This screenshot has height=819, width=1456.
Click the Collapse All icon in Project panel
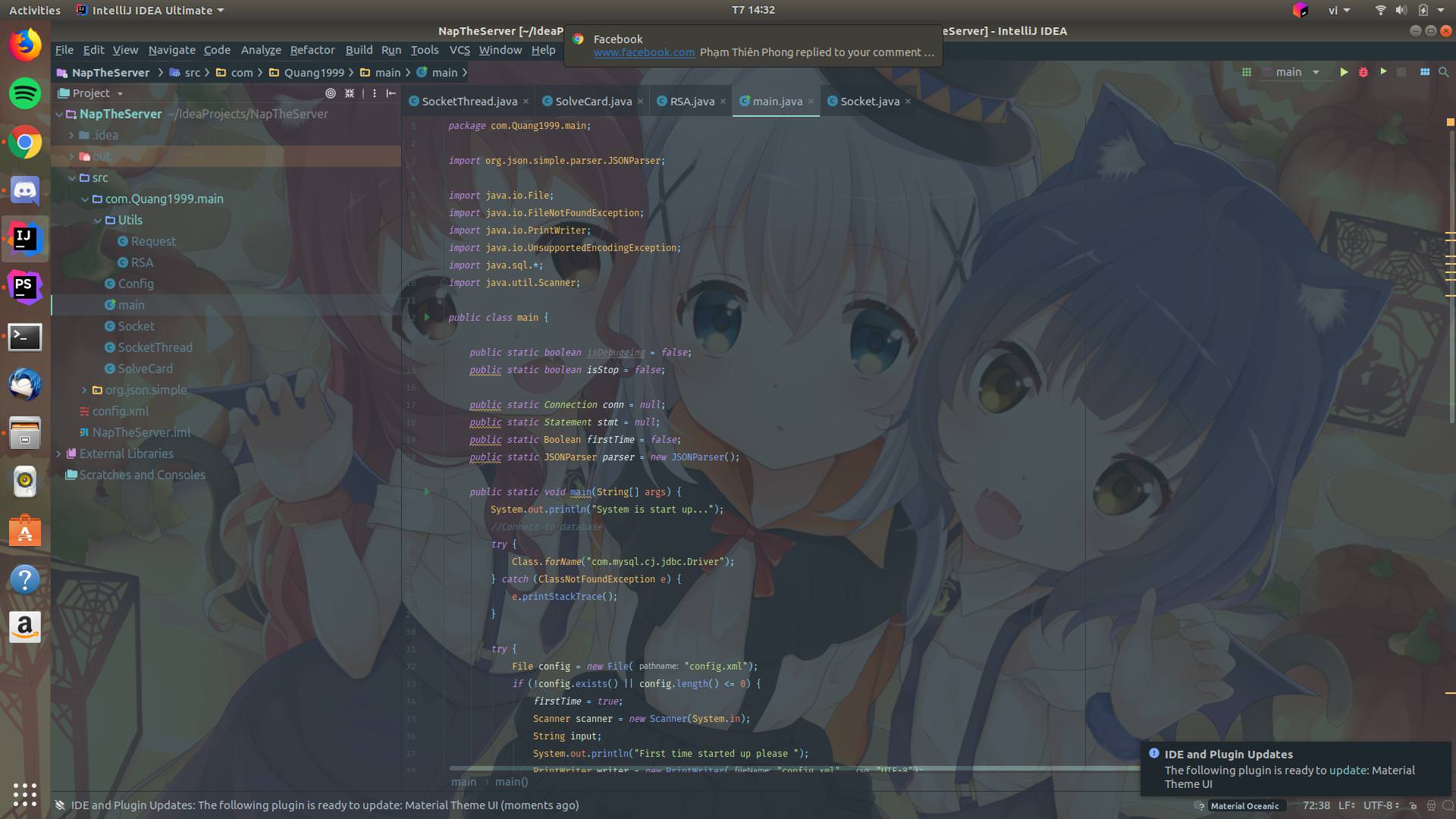point(350,93)
